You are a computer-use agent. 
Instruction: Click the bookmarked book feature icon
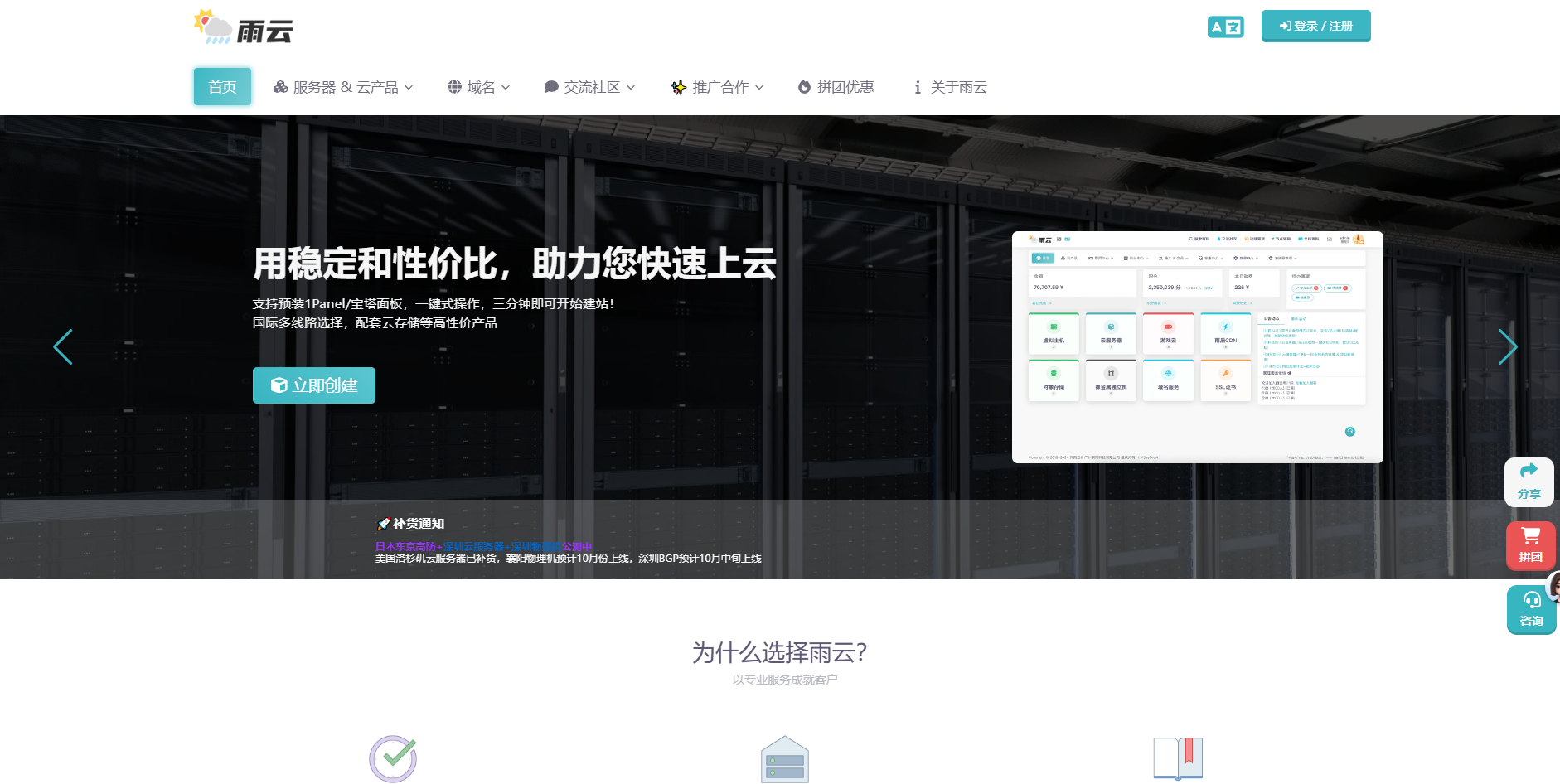[1178, 757]
